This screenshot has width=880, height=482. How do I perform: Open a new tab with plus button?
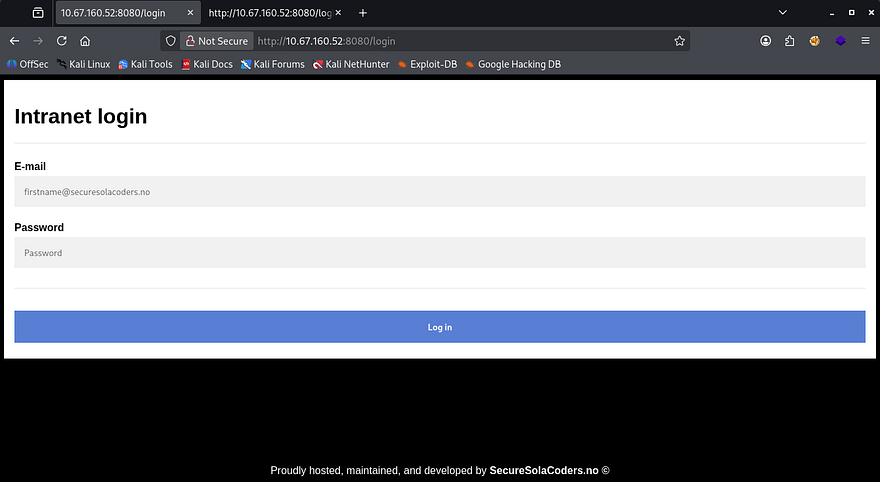(x=363, y=13)
